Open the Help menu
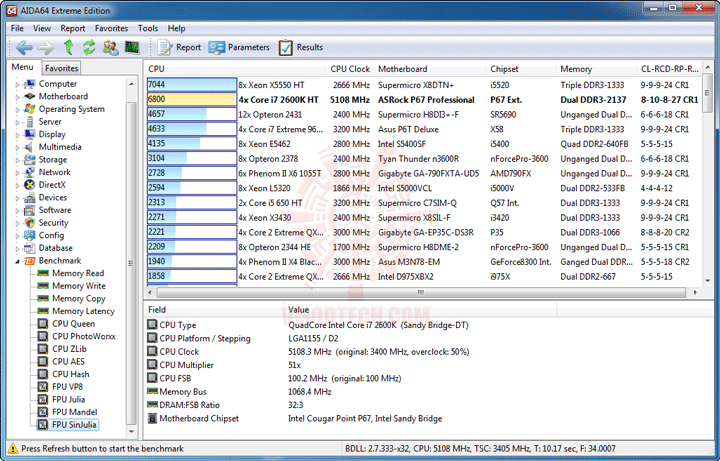 tap(176, 28)
